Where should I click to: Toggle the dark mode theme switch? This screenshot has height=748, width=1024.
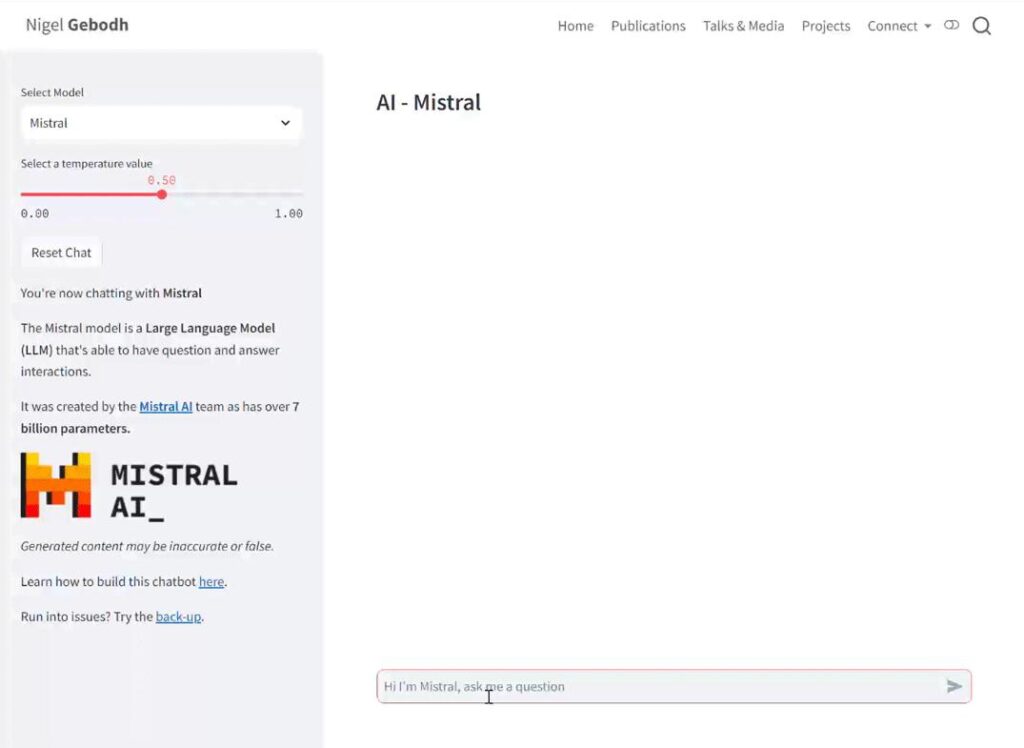[x=952, y=25]
